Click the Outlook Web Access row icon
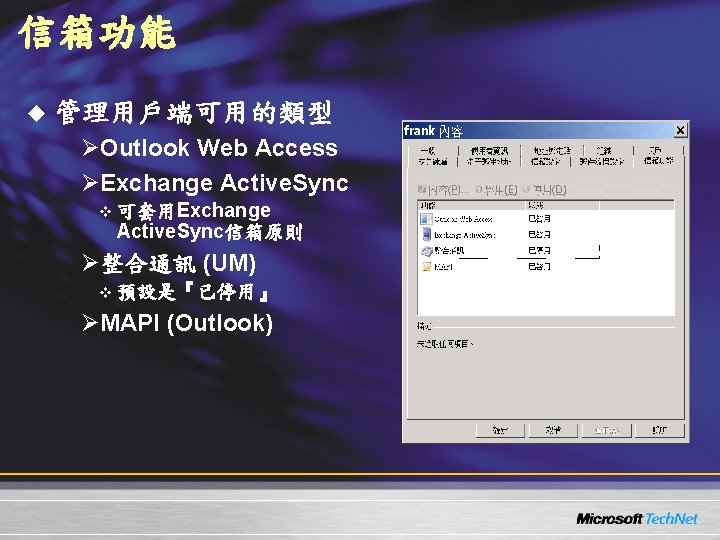Viewport: 720px width, 540px height. [x=426, y=219]
